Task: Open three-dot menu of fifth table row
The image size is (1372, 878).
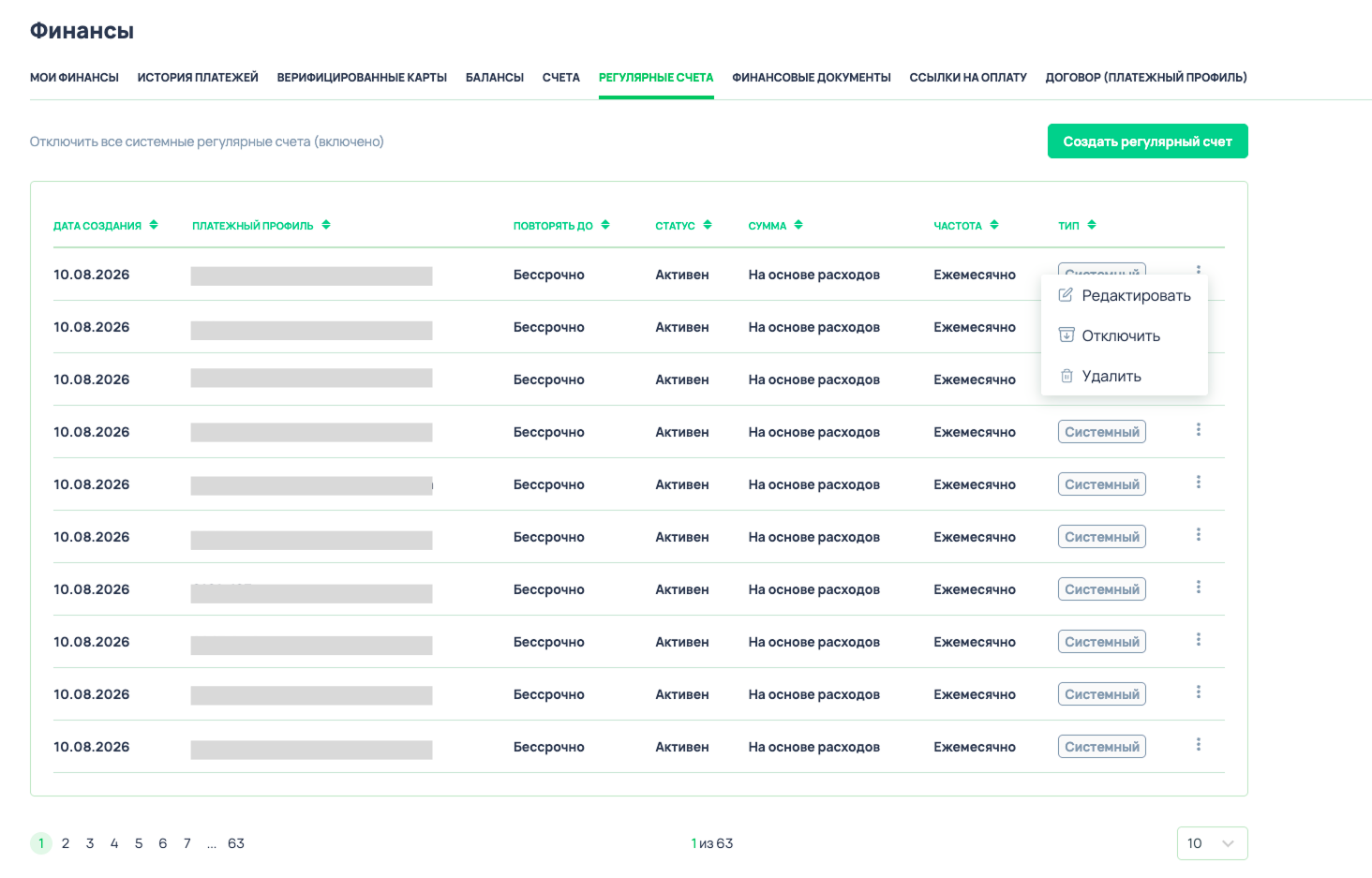Action: coord(1198,483)
